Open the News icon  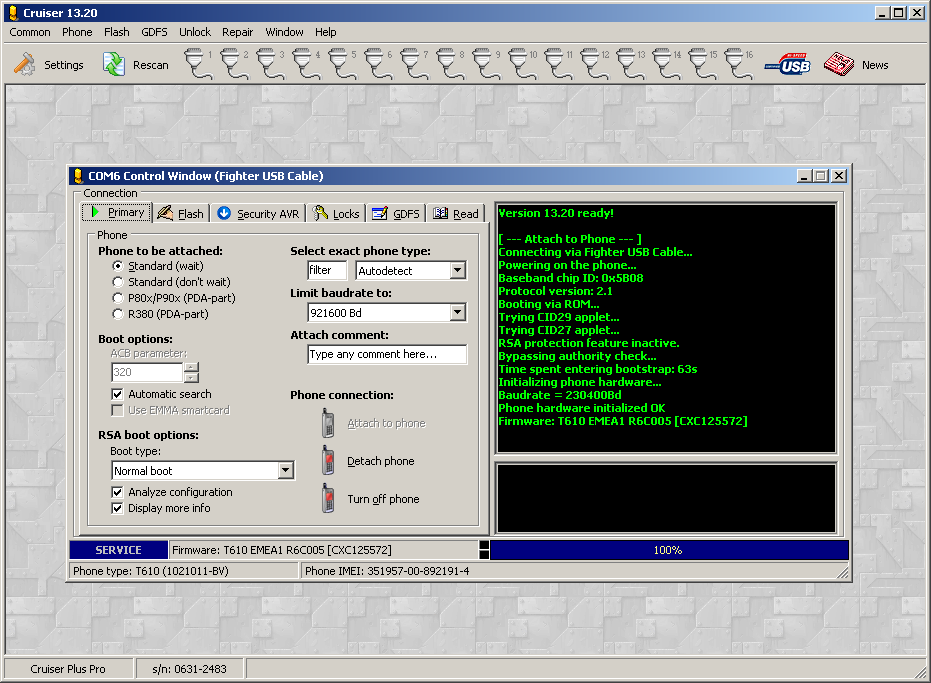[x=838, y=65]
